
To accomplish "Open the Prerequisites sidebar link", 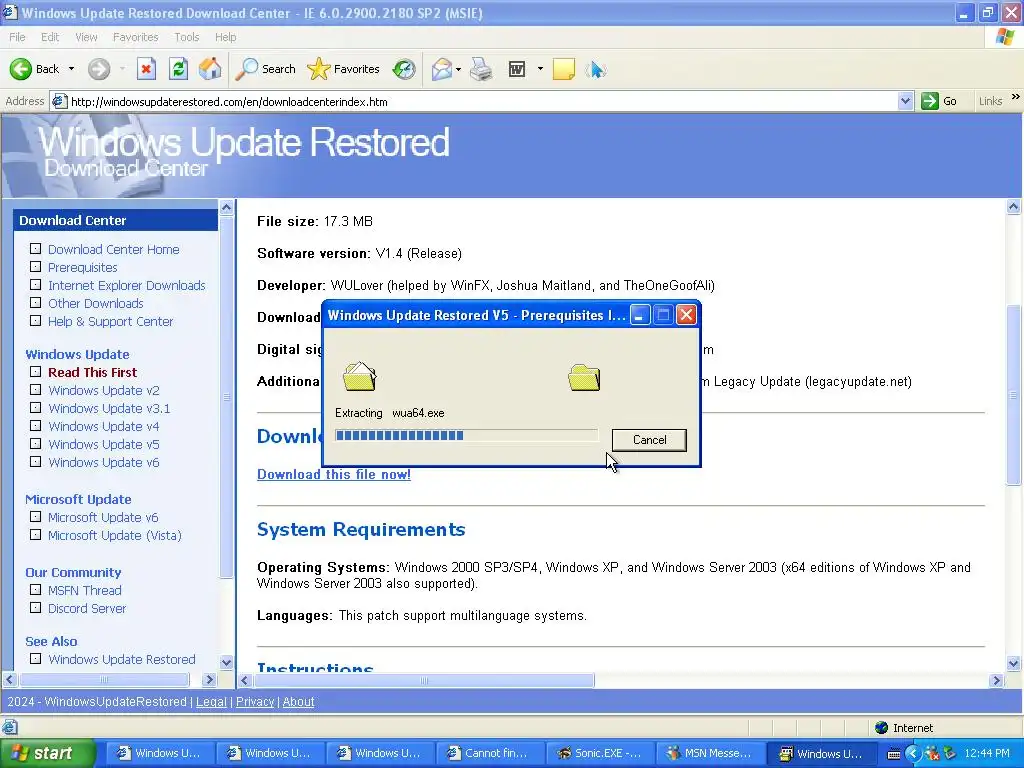I will pyautogui.click(x=83, y=268).
